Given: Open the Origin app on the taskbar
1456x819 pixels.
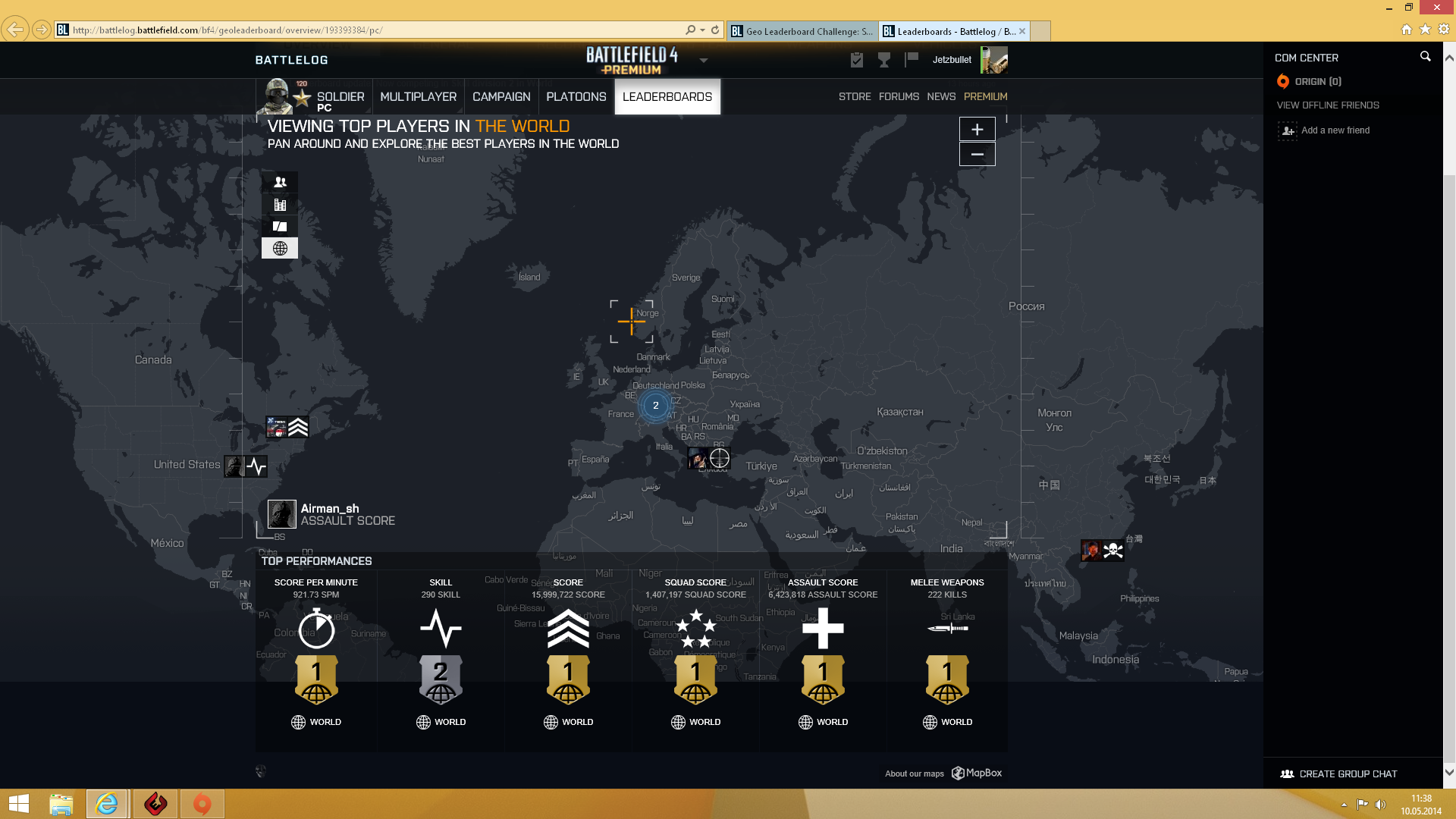Looking at the screenshot, I should [x=202, y=804].
